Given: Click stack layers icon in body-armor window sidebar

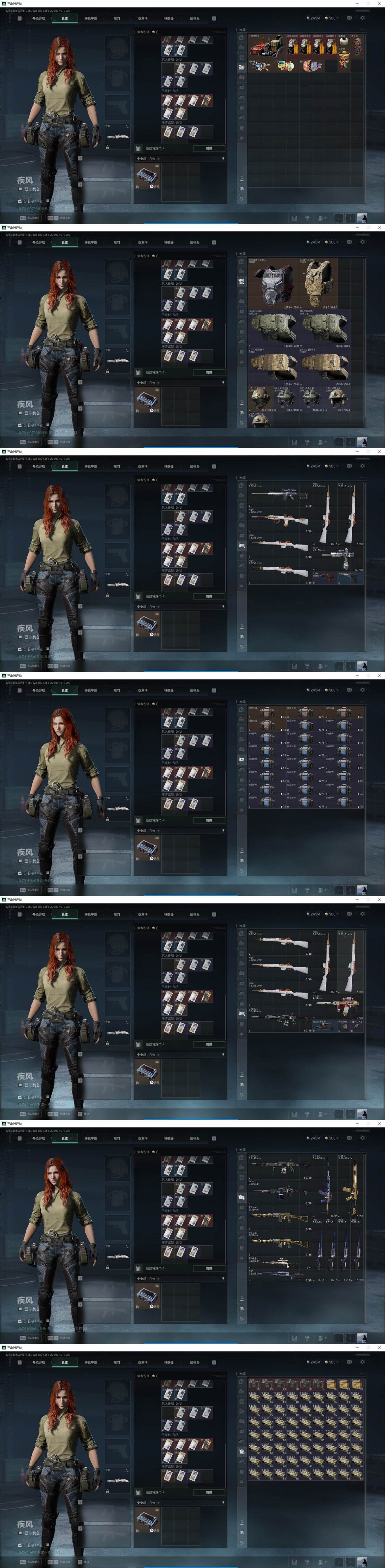Looking at the screenshot, I should point(242,413).
